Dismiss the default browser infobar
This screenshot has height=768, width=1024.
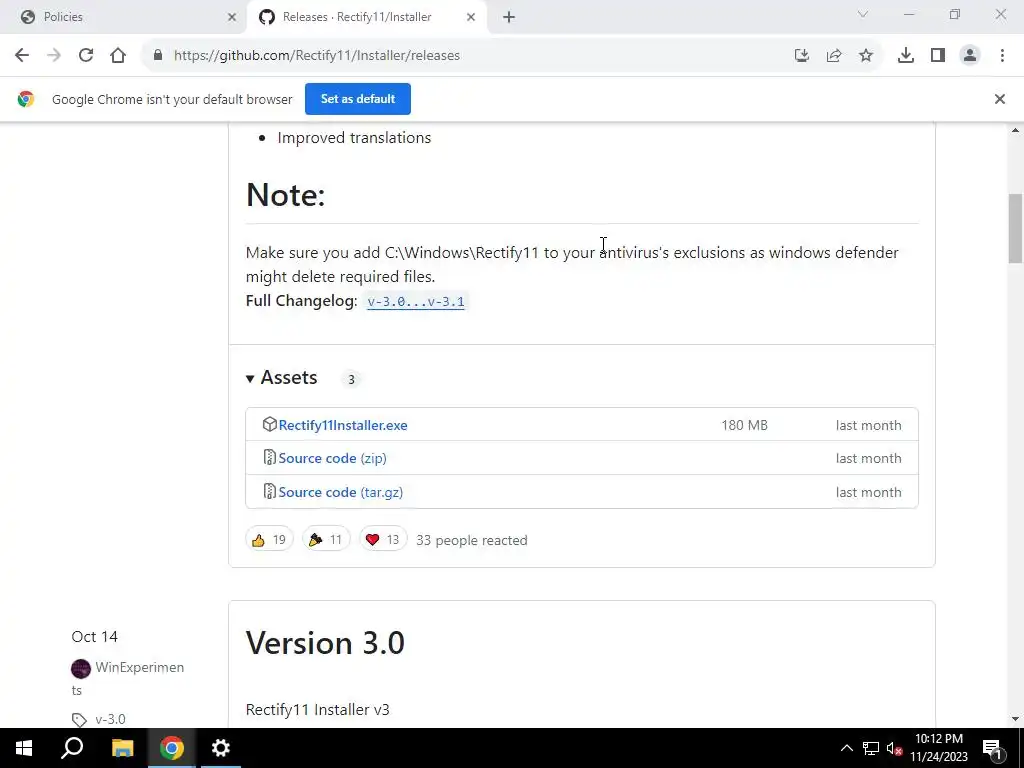1000,99
